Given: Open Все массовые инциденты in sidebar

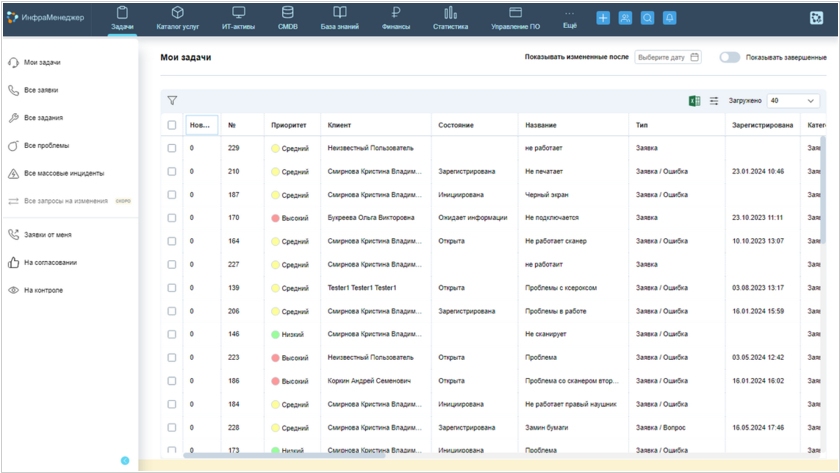Looking at the screenshot, I should (56, 174).
